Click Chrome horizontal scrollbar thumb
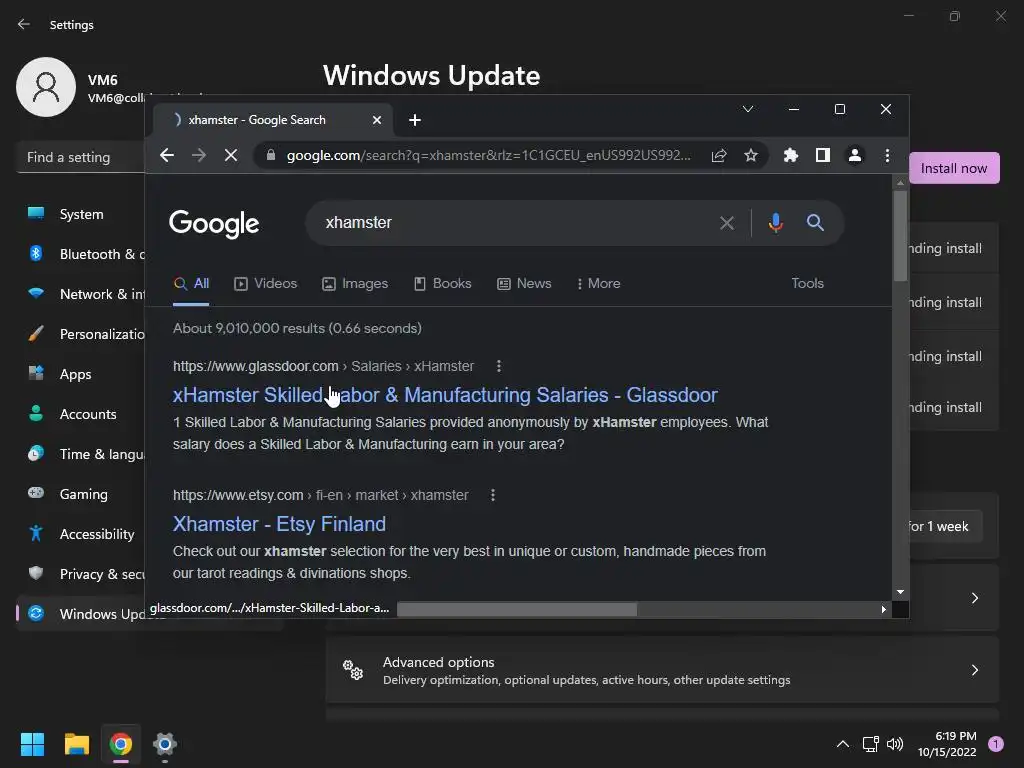 (x=517, y=609)
